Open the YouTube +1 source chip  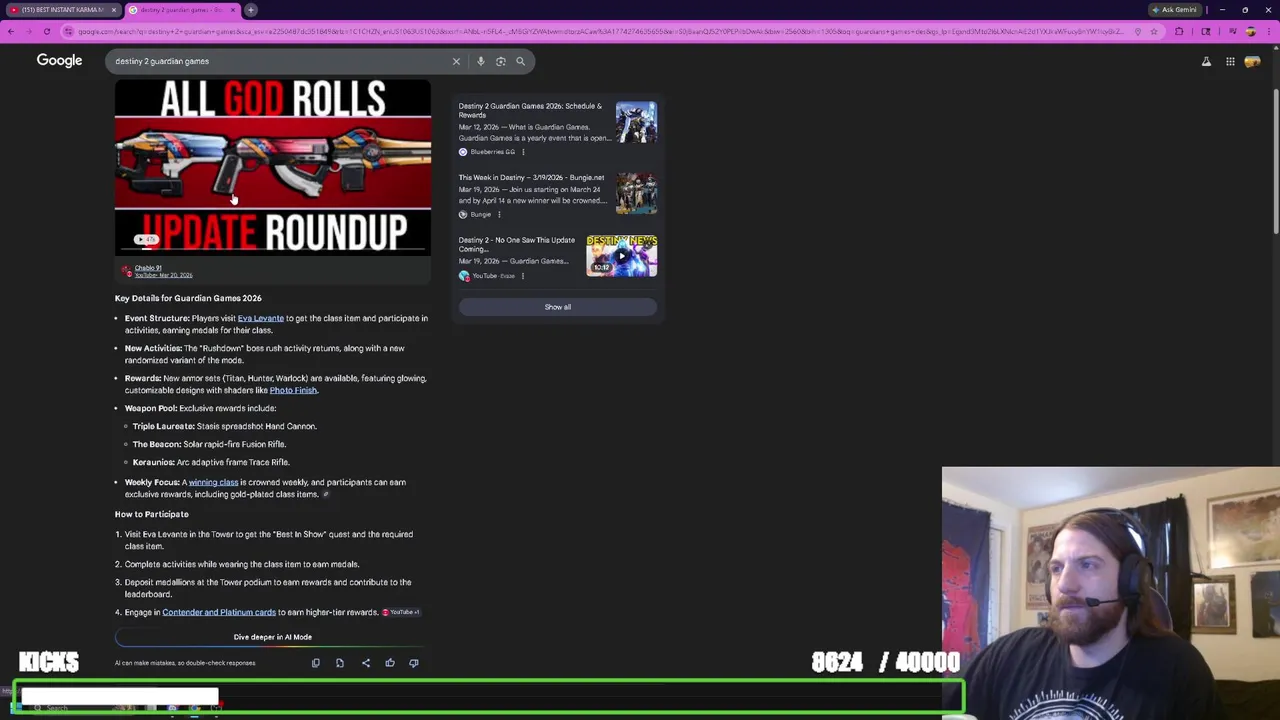[401, 612]
